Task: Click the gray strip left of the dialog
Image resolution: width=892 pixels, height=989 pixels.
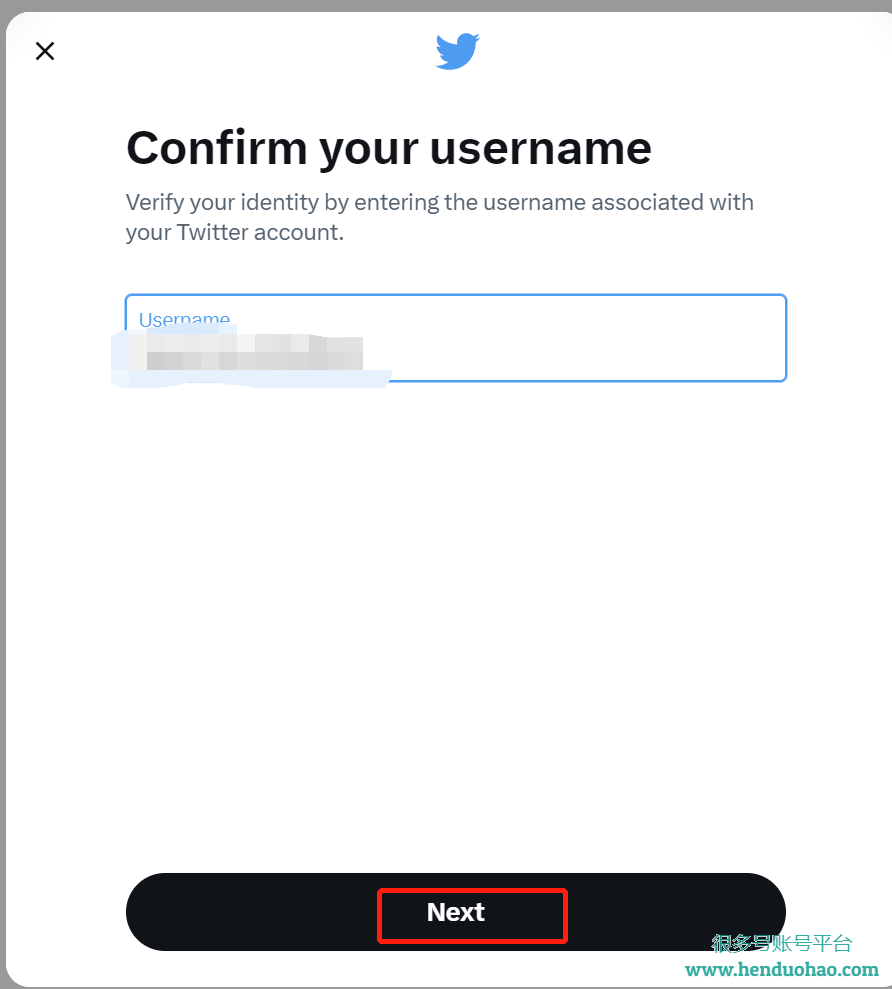Action: 2,500
